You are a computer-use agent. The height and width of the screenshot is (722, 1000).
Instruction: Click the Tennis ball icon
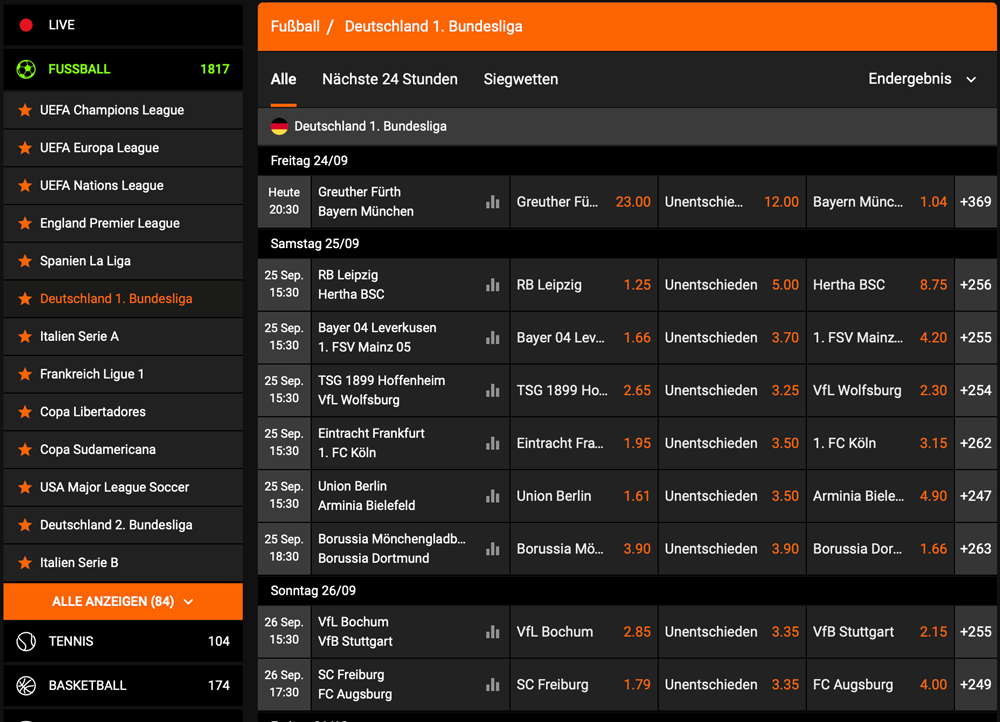click(26, 641)
